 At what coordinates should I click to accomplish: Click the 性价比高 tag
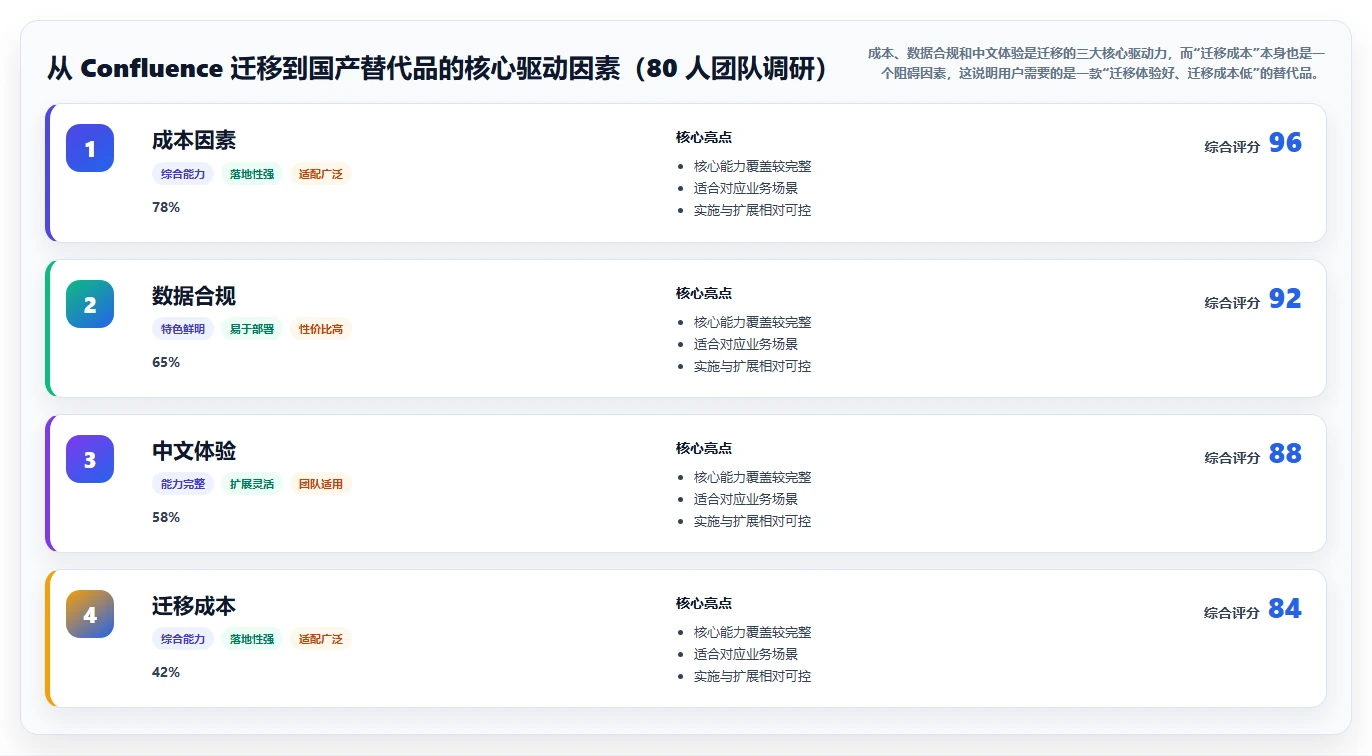[321, 329]
